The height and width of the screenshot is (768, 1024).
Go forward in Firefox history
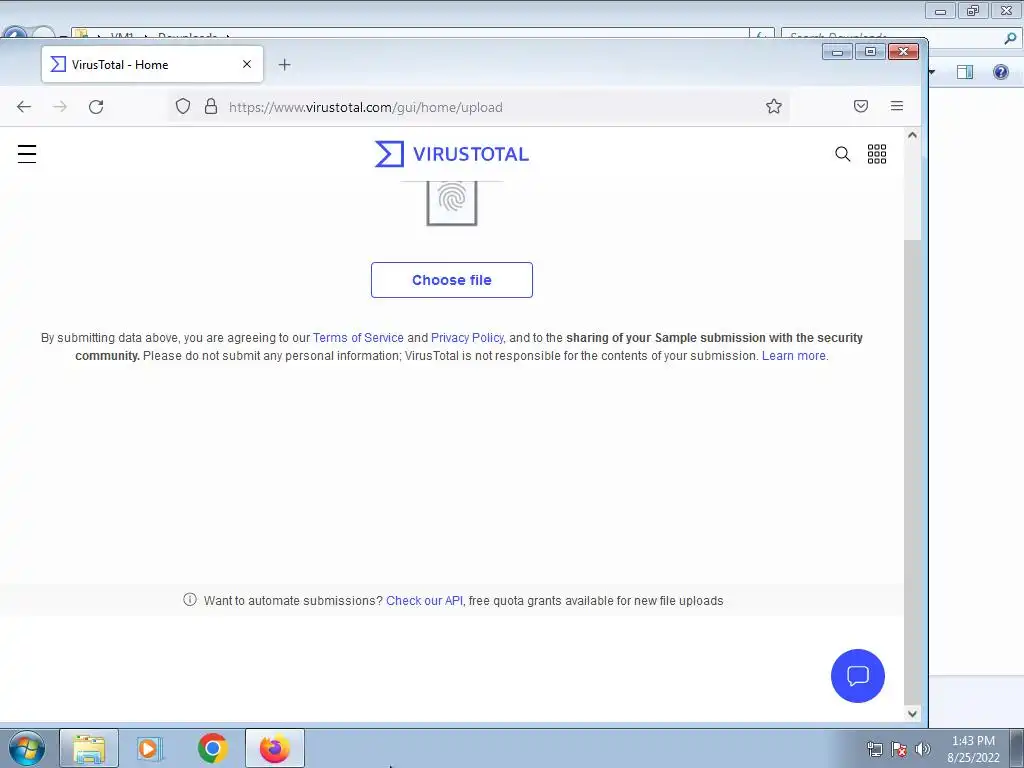(x=59, y=106)
